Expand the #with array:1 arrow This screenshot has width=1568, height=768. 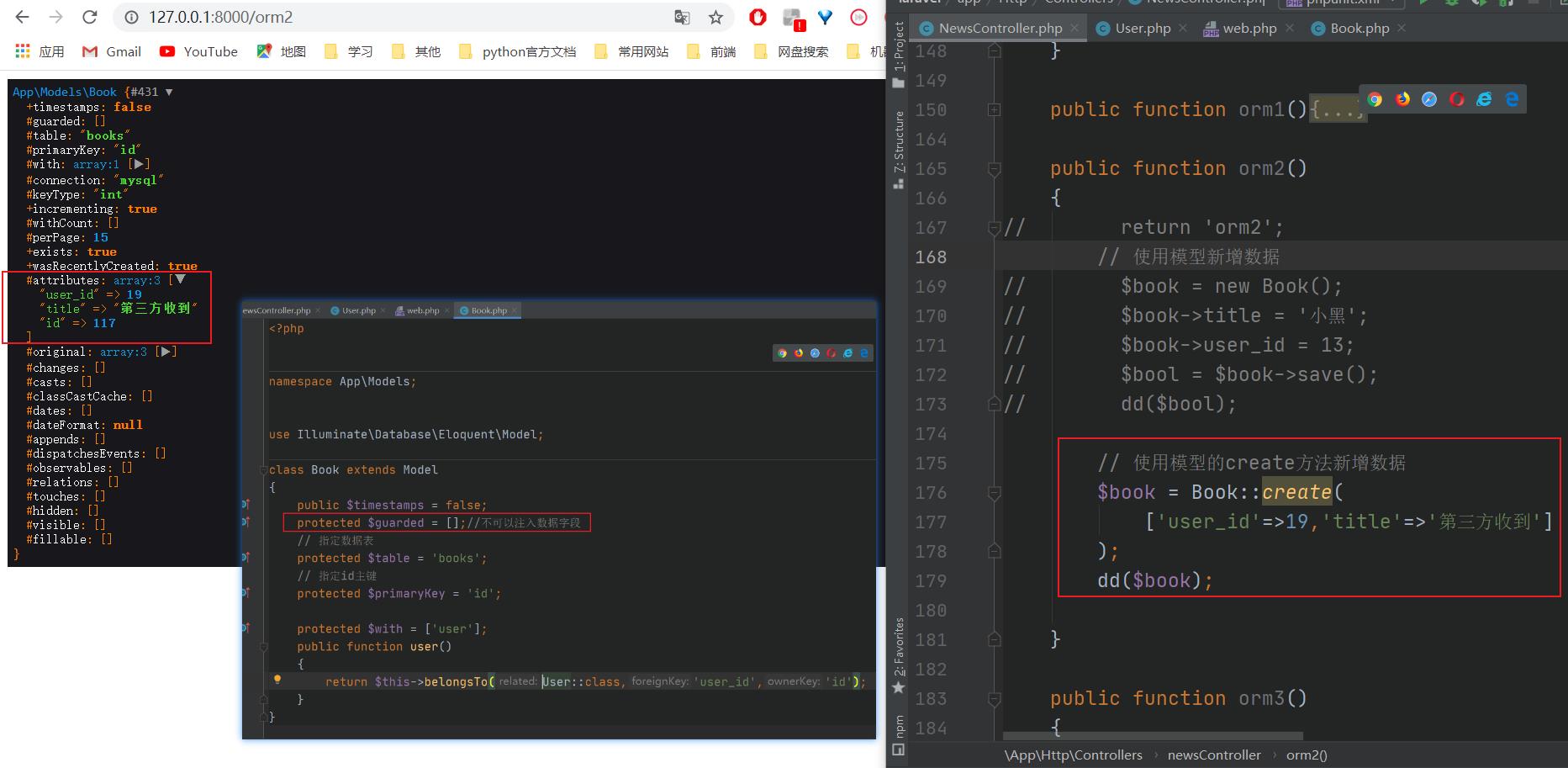click(x=139, y=164)
